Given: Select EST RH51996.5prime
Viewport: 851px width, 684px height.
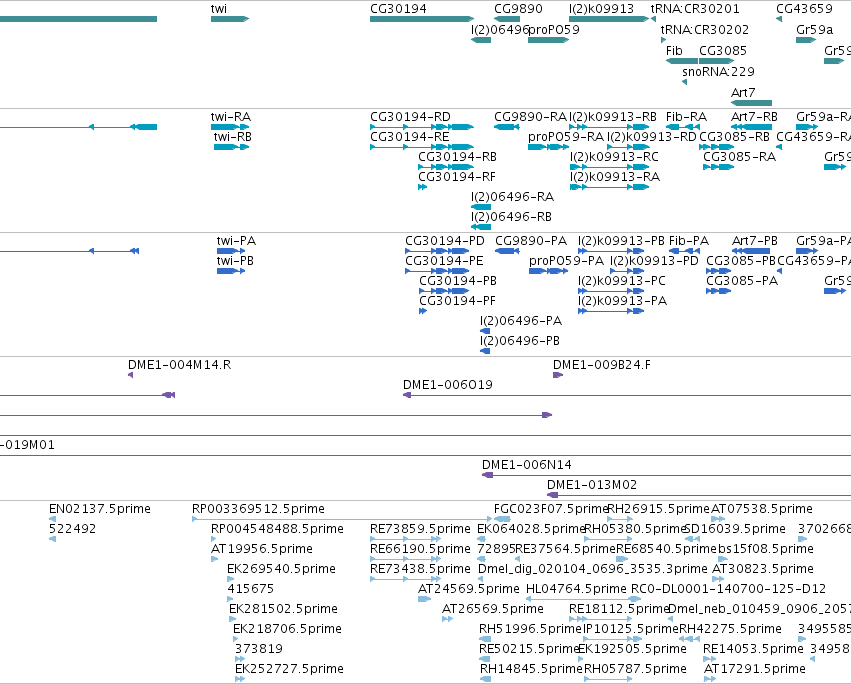Looking at the screenshot, I should [x=530, y=629].
